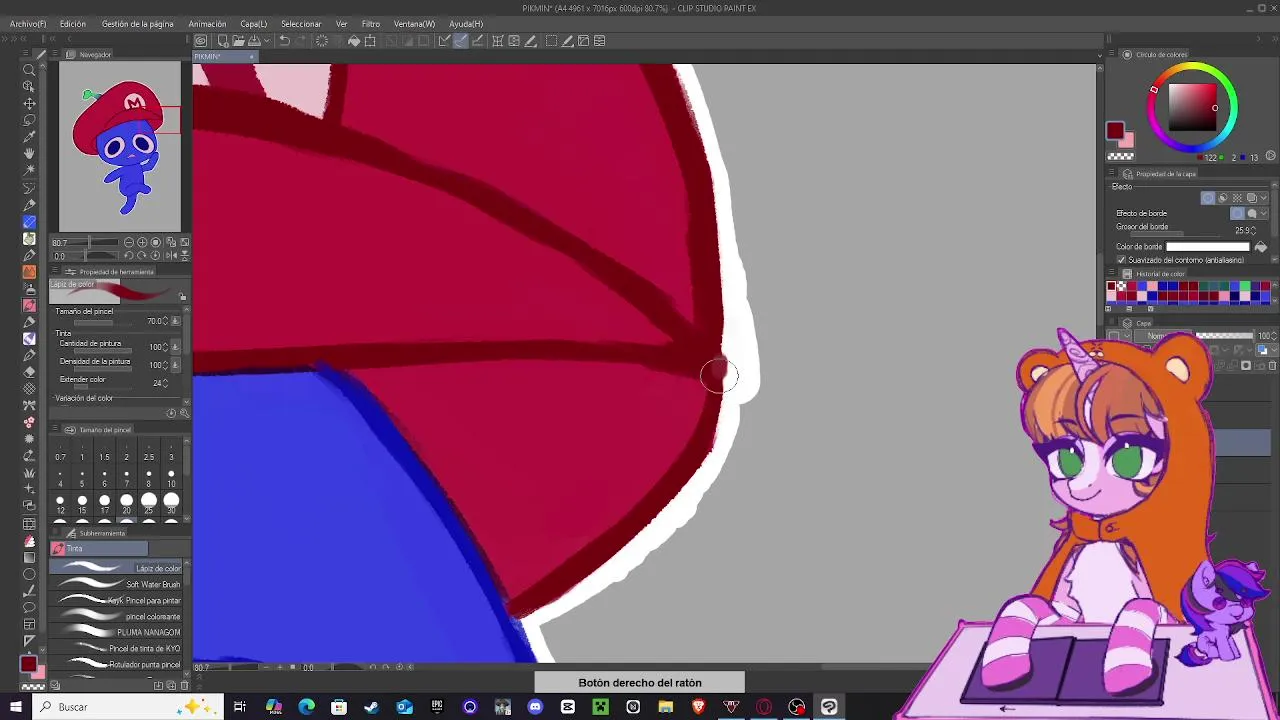
Task: Click the Save icon in command bar
Action: point(255,41)
